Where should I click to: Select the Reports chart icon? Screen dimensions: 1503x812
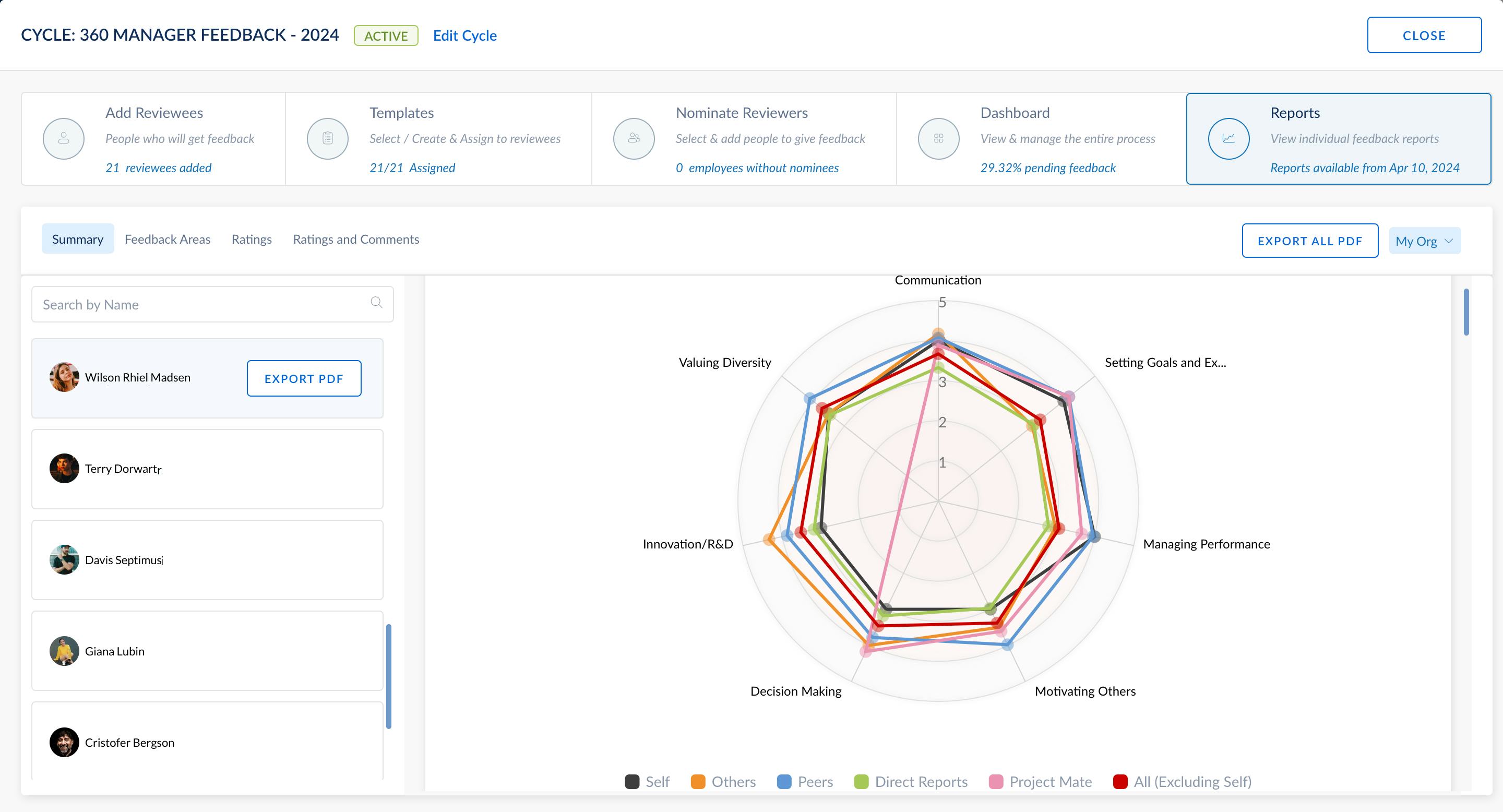tap(1227, 138)
